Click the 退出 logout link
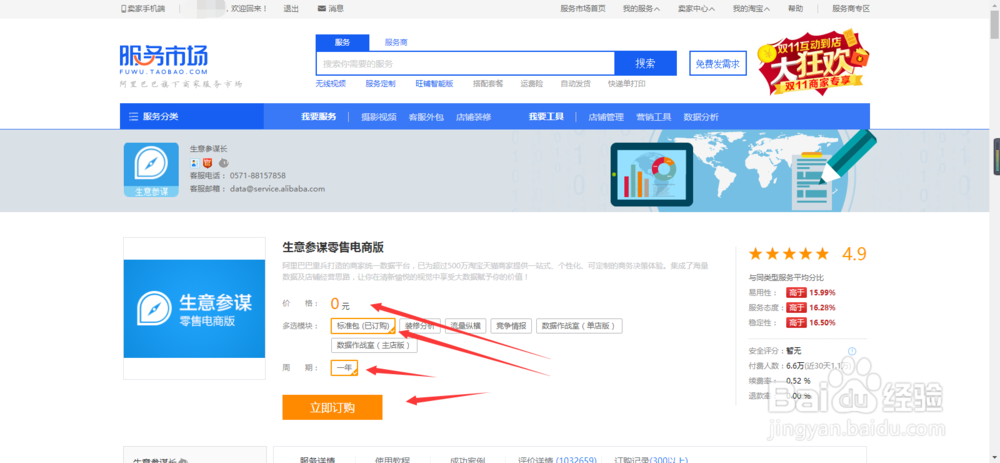This screenshot has height=463, width=1000. point(291,8)
